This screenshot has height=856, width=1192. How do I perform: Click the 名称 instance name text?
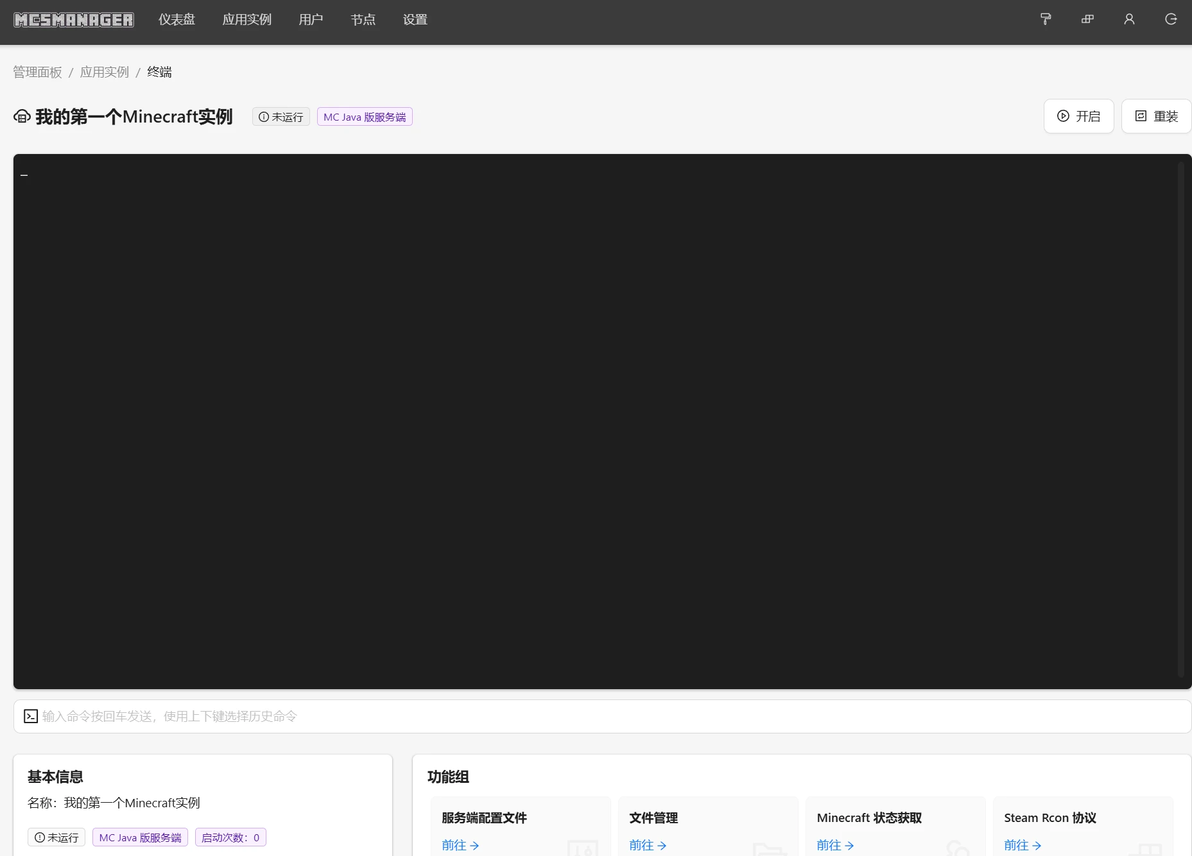(x=114, y=803)
